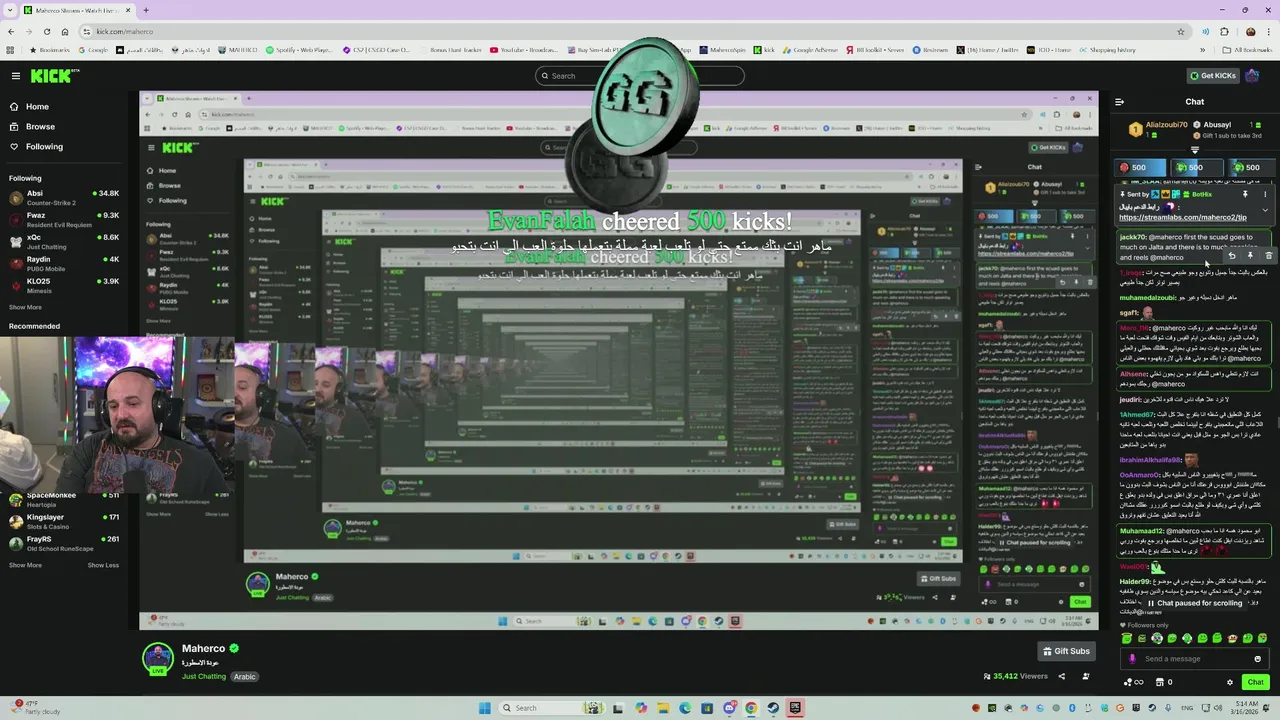Collapse the pinned message chevron
Screen dimensions: 1280x720
pos(1264,211)
